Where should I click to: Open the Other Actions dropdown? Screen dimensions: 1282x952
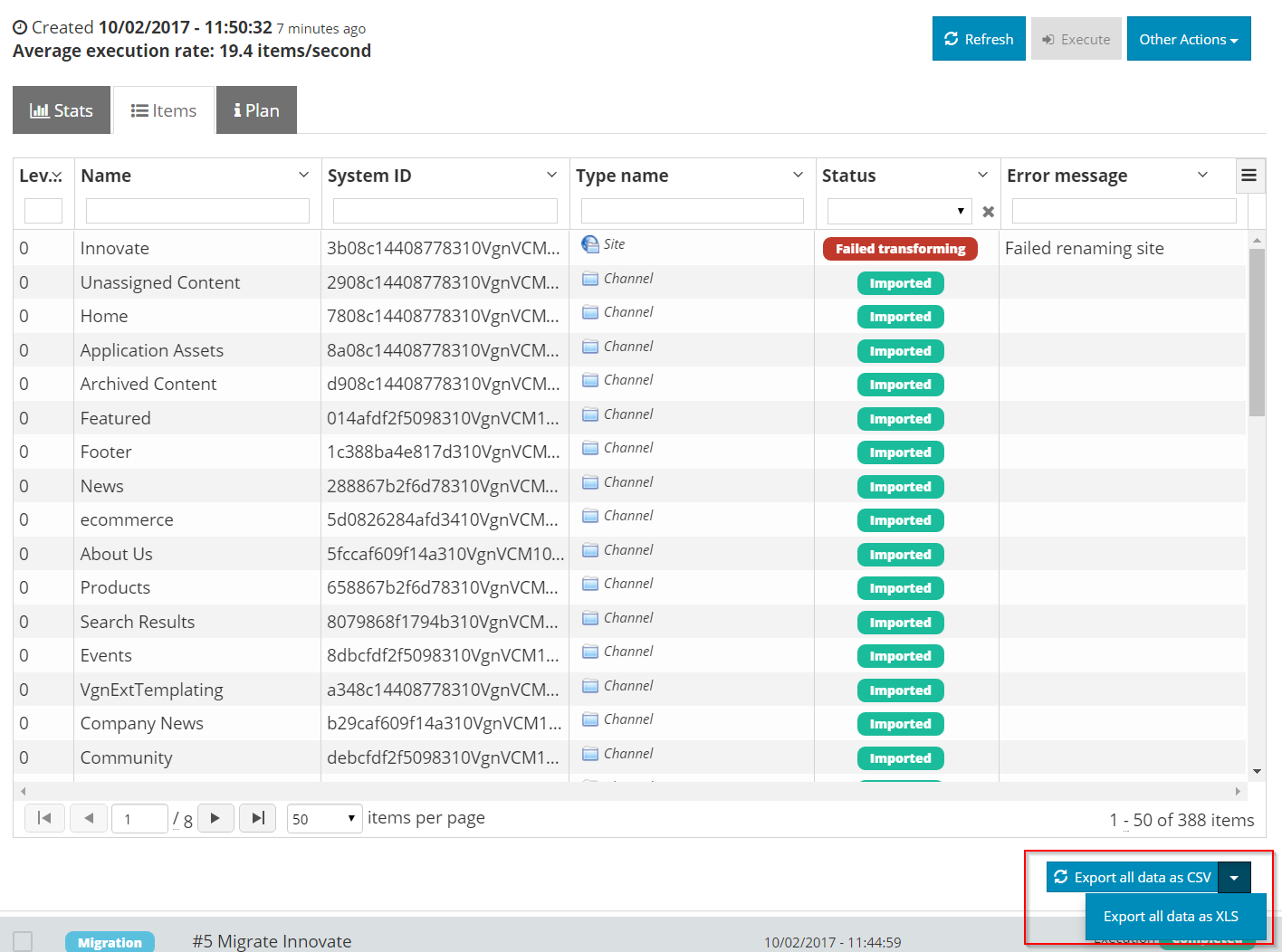click(1189, 39)
